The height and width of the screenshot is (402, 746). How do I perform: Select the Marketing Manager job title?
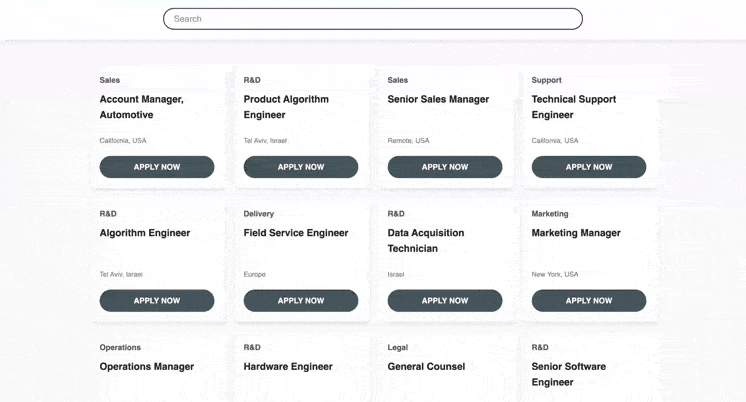pyautogui.click(x=576, y=233)
